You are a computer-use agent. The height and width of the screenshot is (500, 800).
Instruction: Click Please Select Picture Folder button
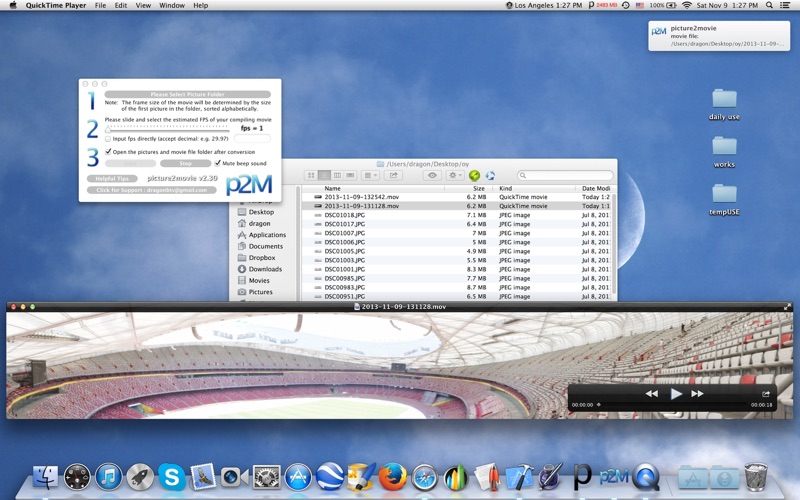[188, 94]
